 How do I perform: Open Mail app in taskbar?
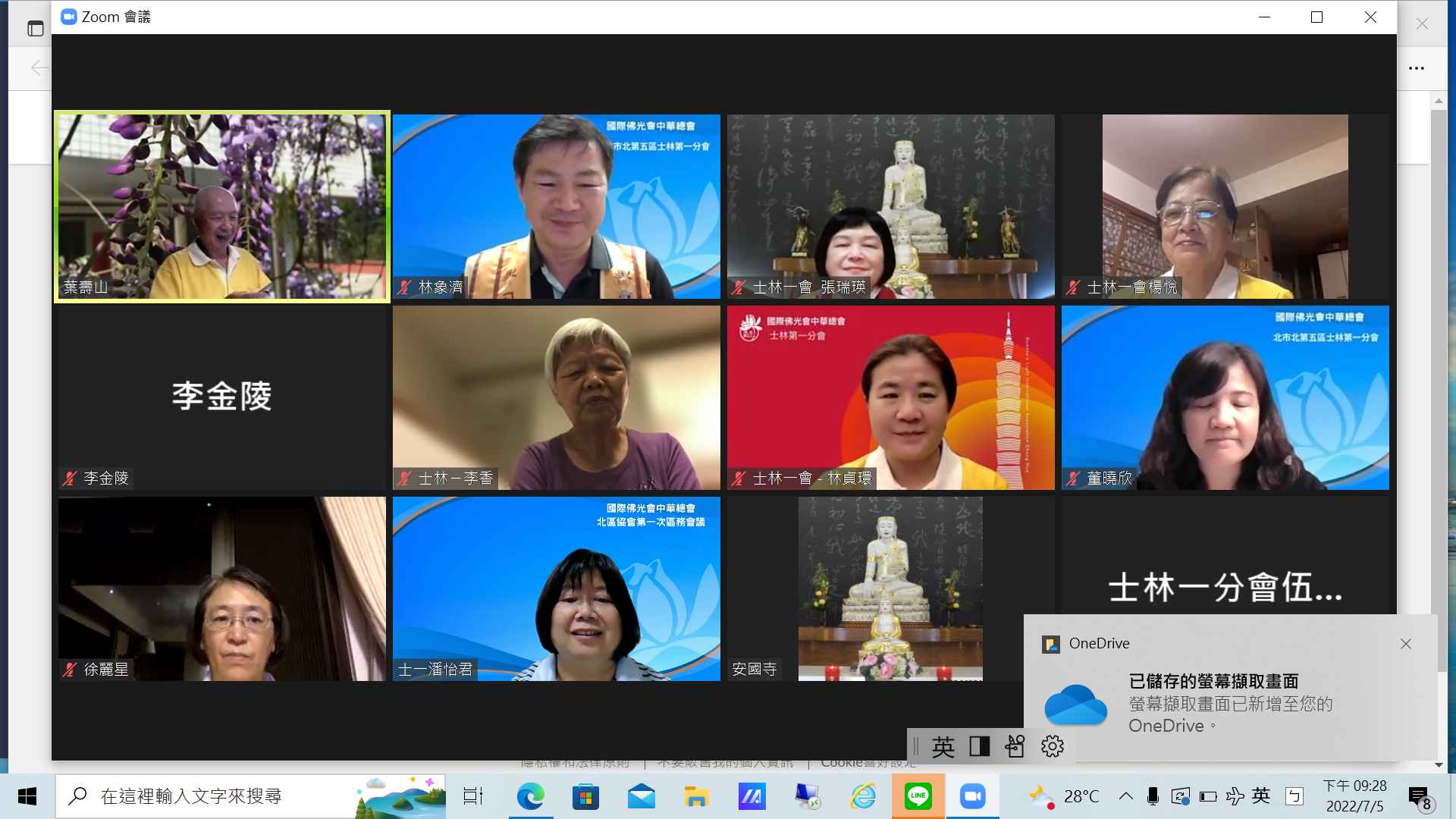tap(642, 796)
